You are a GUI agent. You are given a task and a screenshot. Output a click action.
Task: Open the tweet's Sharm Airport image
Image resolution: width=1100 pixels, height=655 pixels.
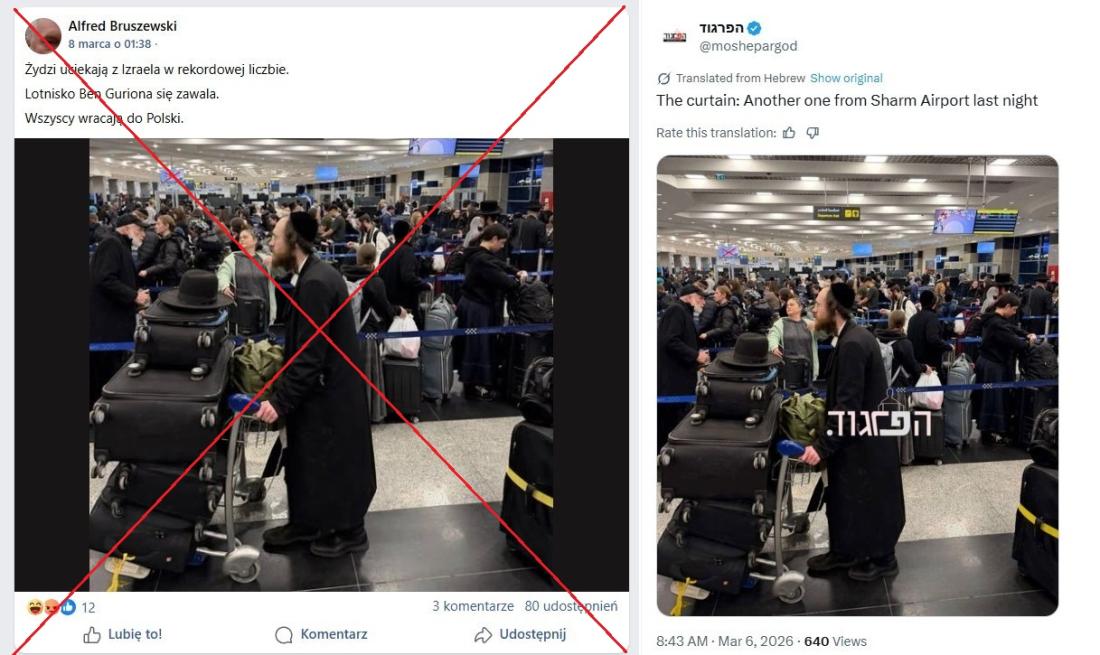[857, 386]
